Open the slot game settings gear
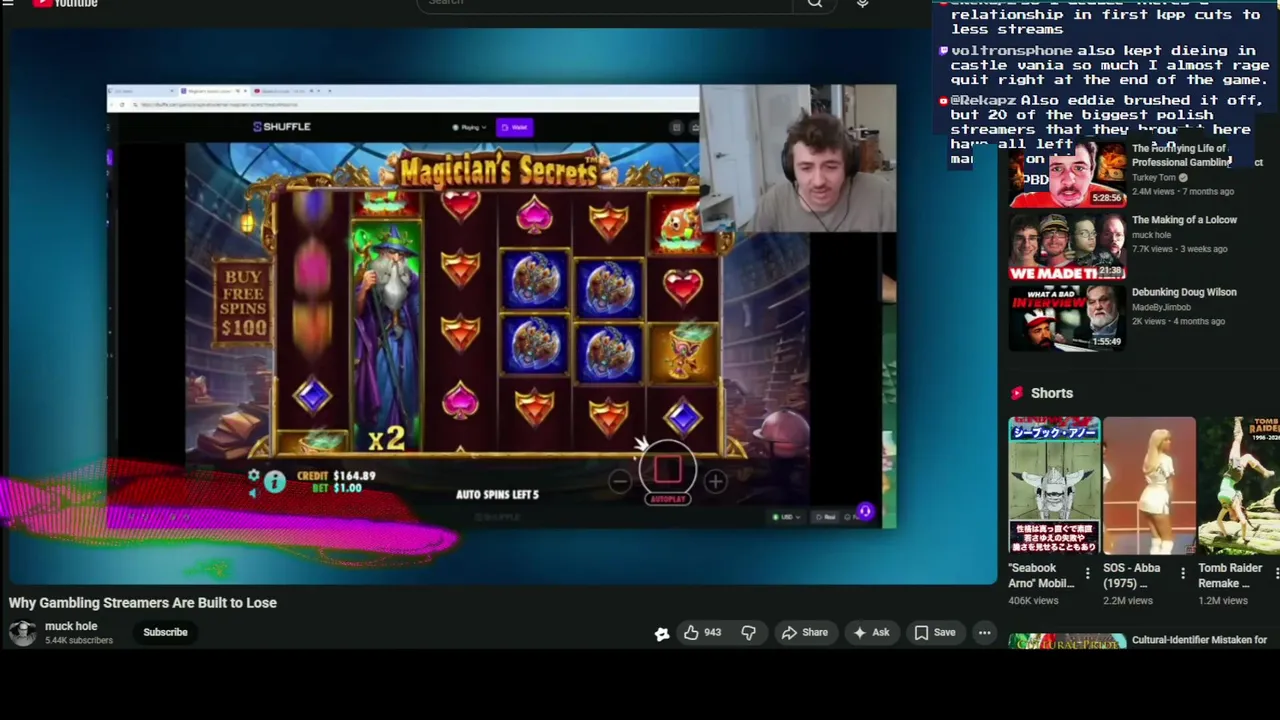The height and width of the screenshot is (720, 1280). pos(254,476)
